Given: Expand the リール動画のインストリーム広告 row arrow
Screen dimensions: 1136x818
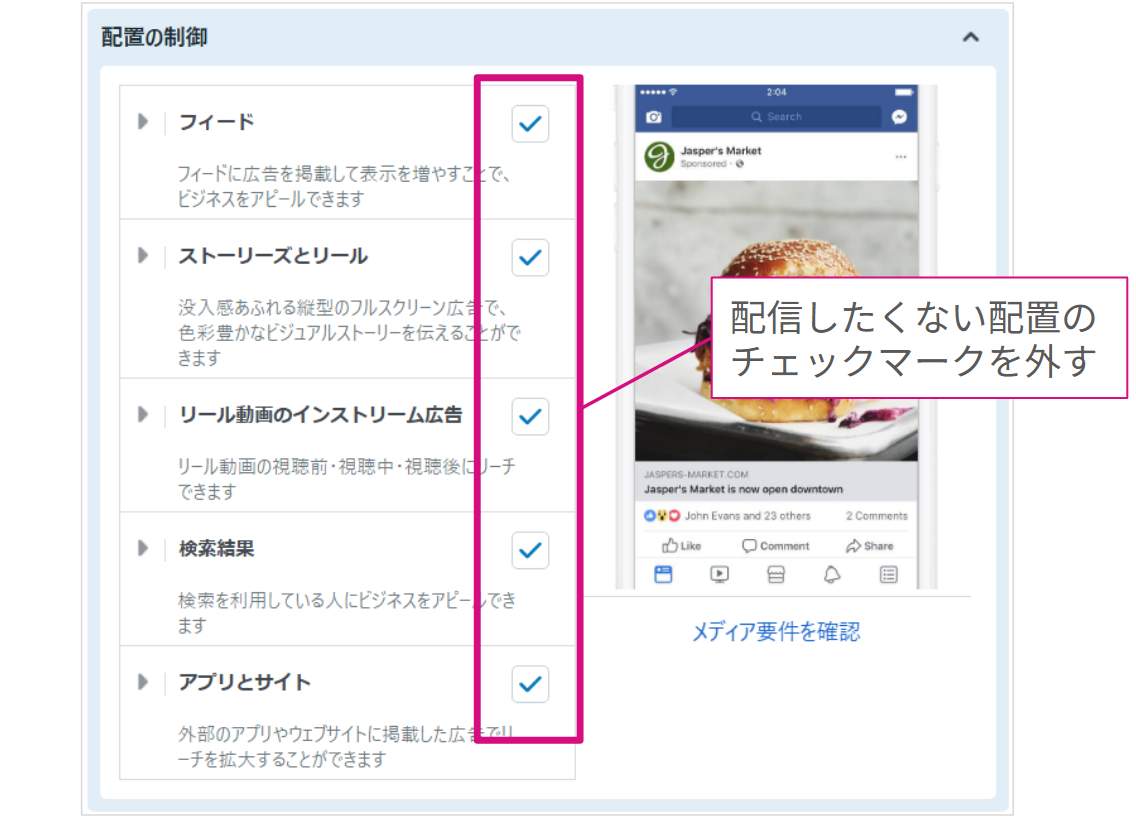Looking at the screenshot, I should click(x=143, y=414).
